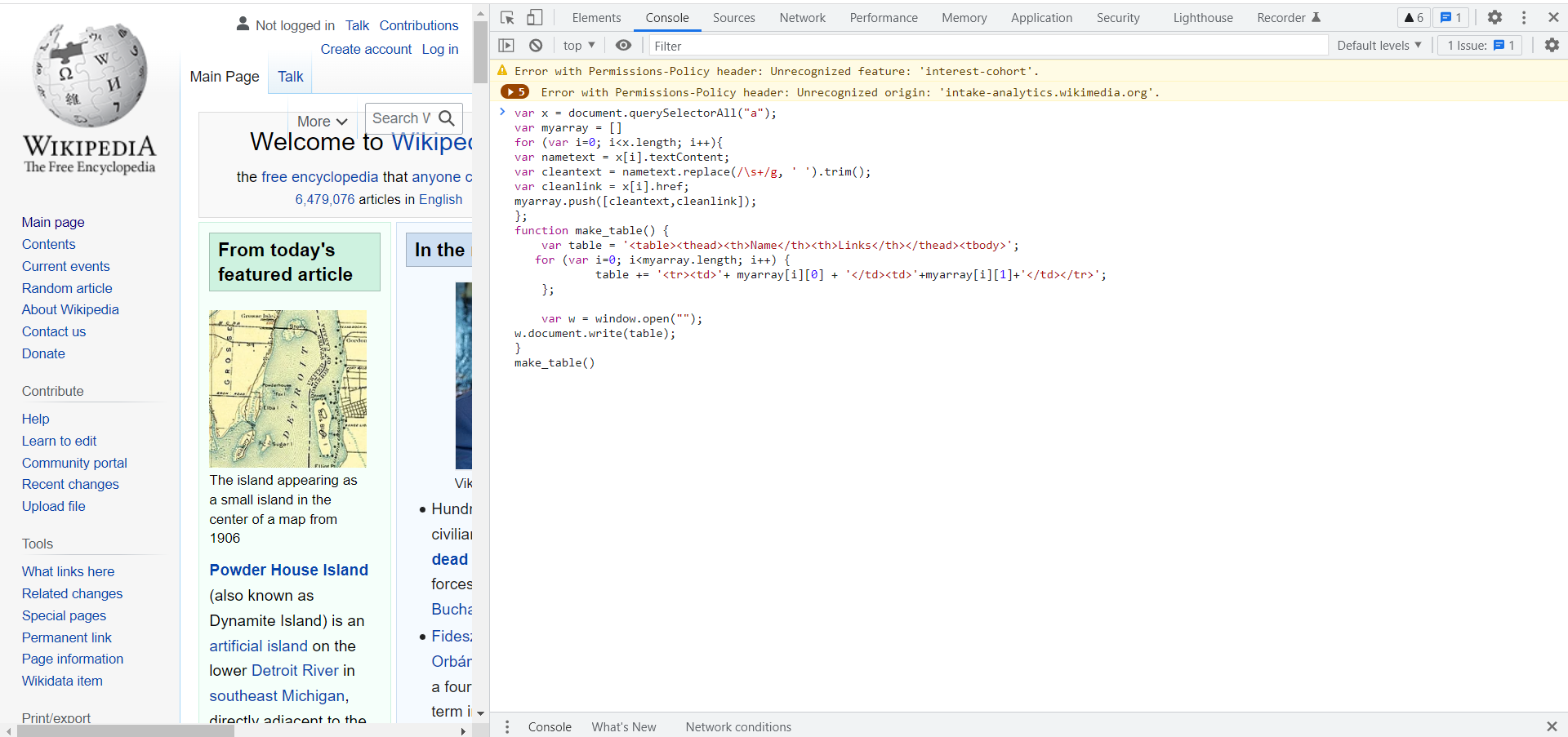Clear the console with the ban icon
1568x737 pixels.
536,46
